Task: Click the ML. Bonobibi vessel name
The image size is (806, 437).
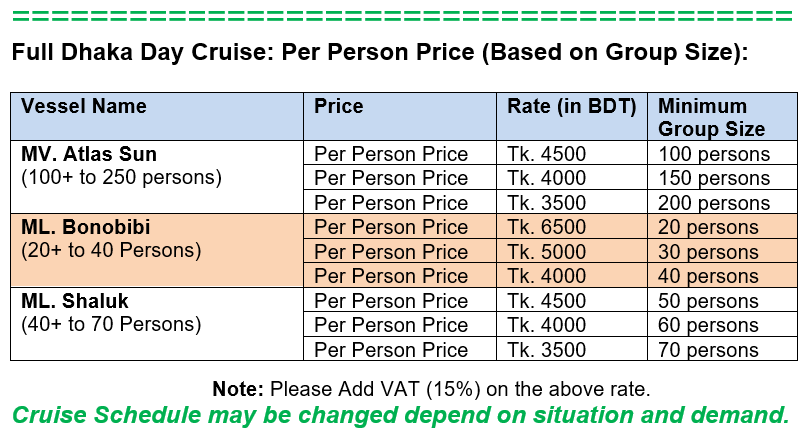Action: [86, 227]
